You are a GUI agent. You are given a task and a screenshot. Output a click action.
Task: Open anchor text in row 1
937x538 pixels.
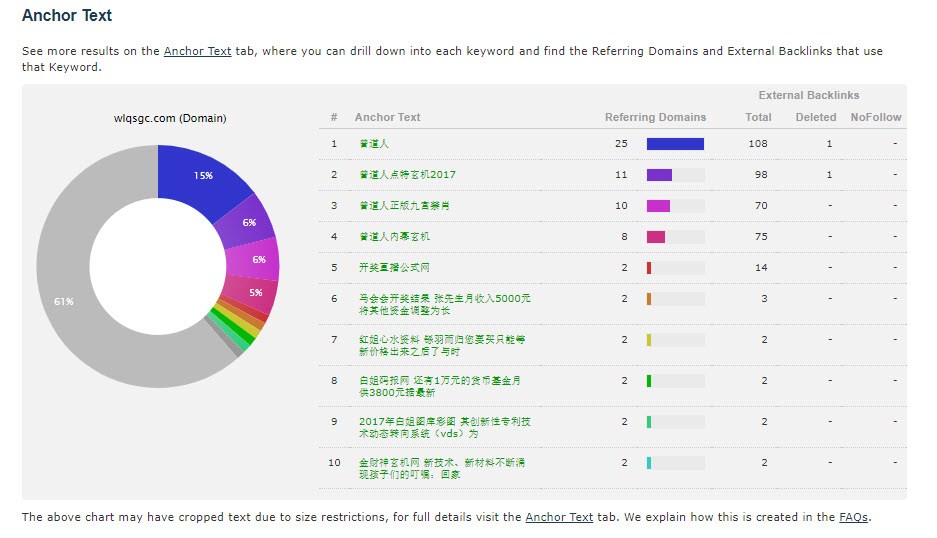[x=374, y=144]
